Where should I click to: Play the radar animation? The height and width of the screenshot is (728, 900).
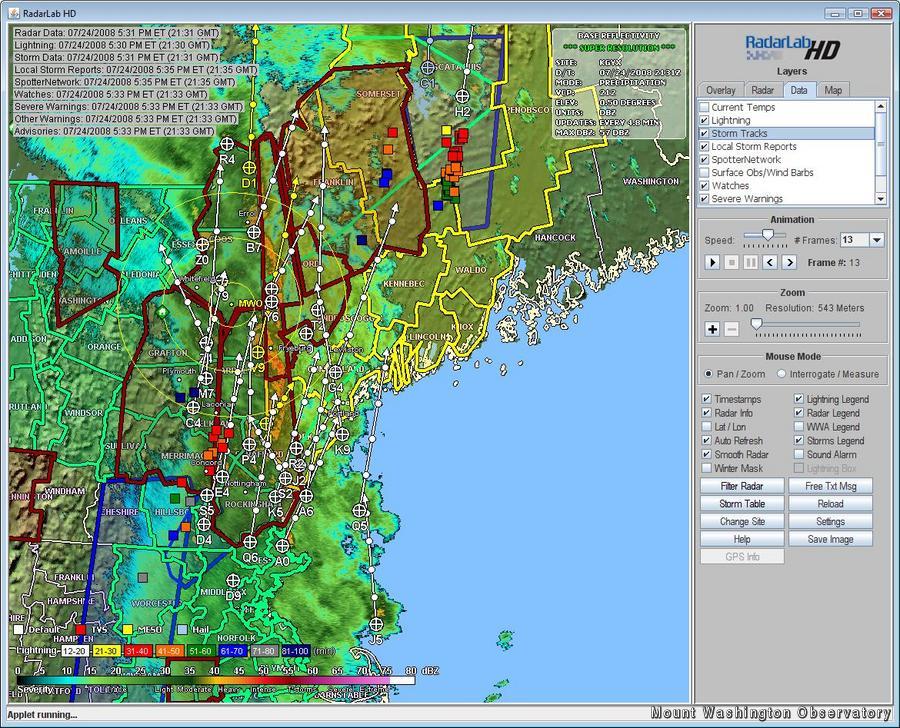pos(713,262)
